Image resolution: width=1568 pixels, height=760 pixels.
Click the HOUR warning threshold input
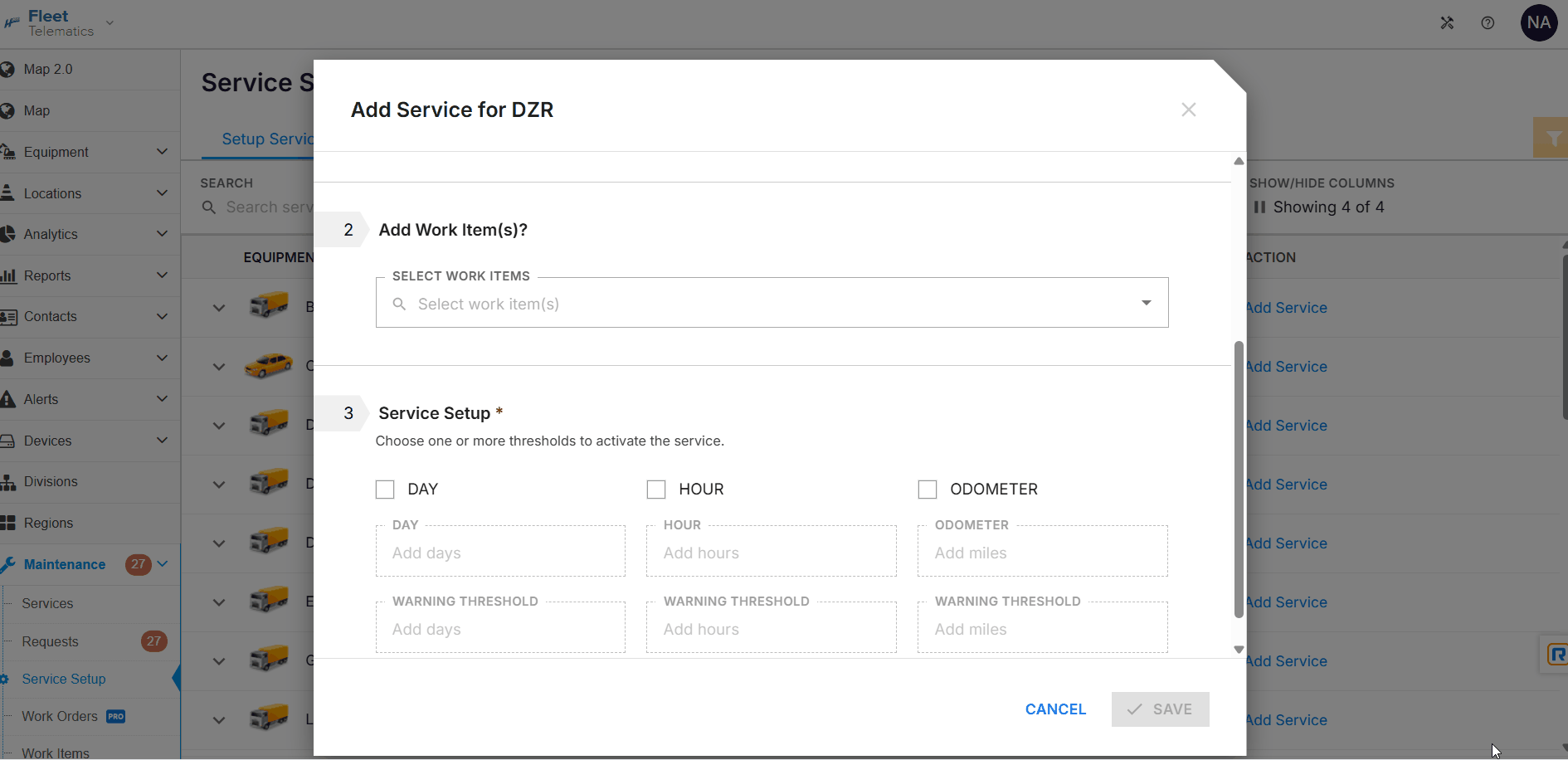coord(772,629)
